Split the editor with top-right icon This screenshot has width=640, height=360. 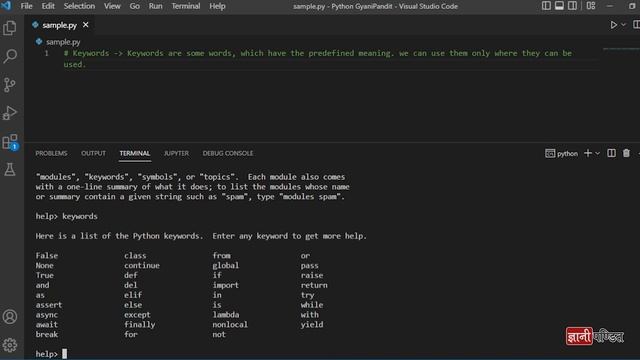[636, 25]
